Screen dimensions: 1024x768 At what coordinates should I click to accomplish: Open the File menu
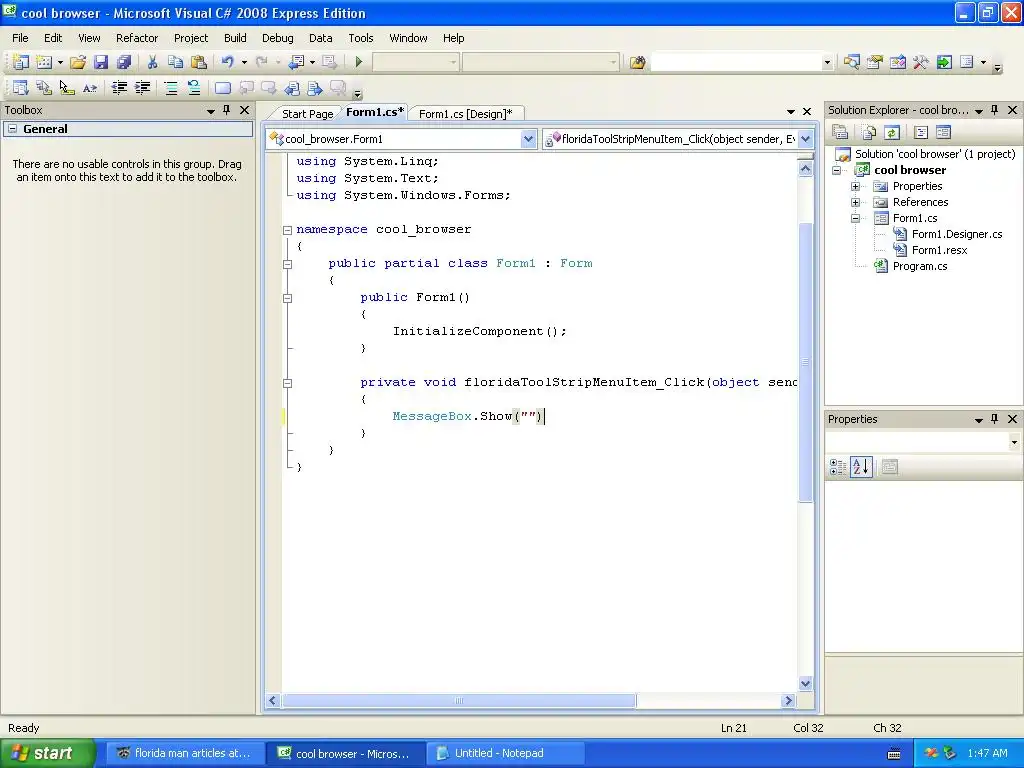point(20,38)
